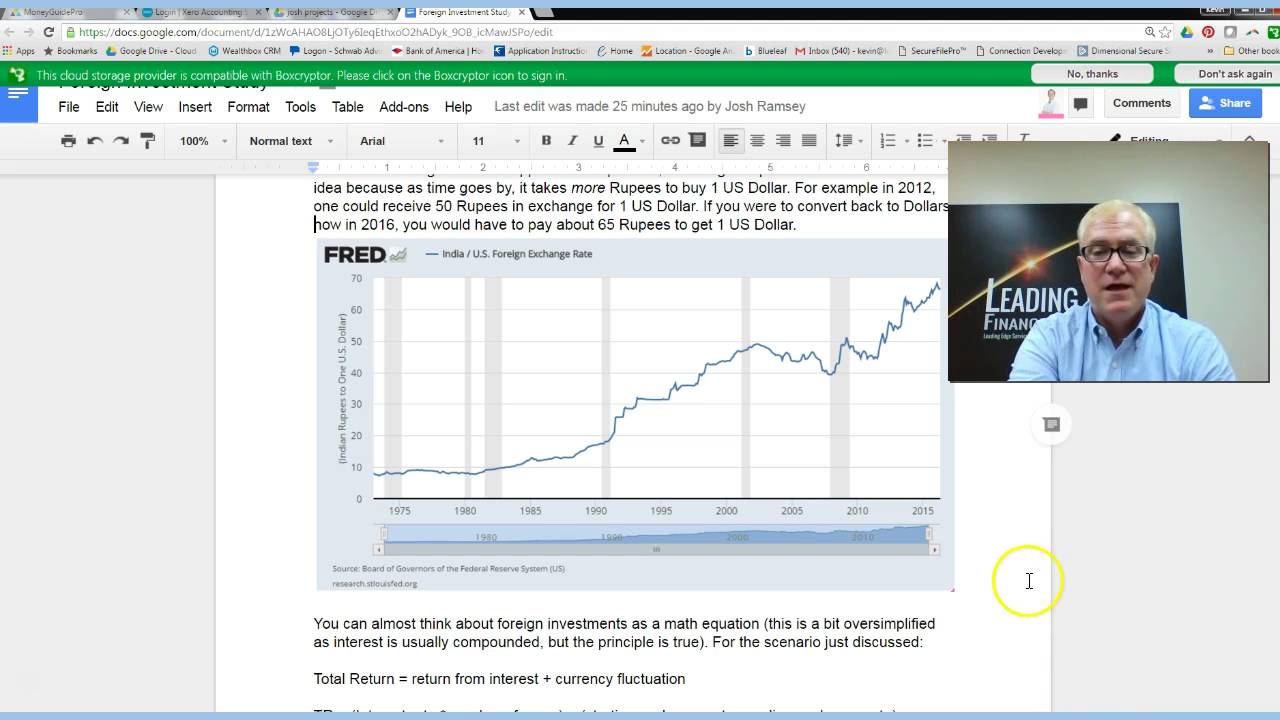The width and height of the screenshot is (1280, 720).
Task: Click the blue Share button
Action: [x=1225, y=103]
